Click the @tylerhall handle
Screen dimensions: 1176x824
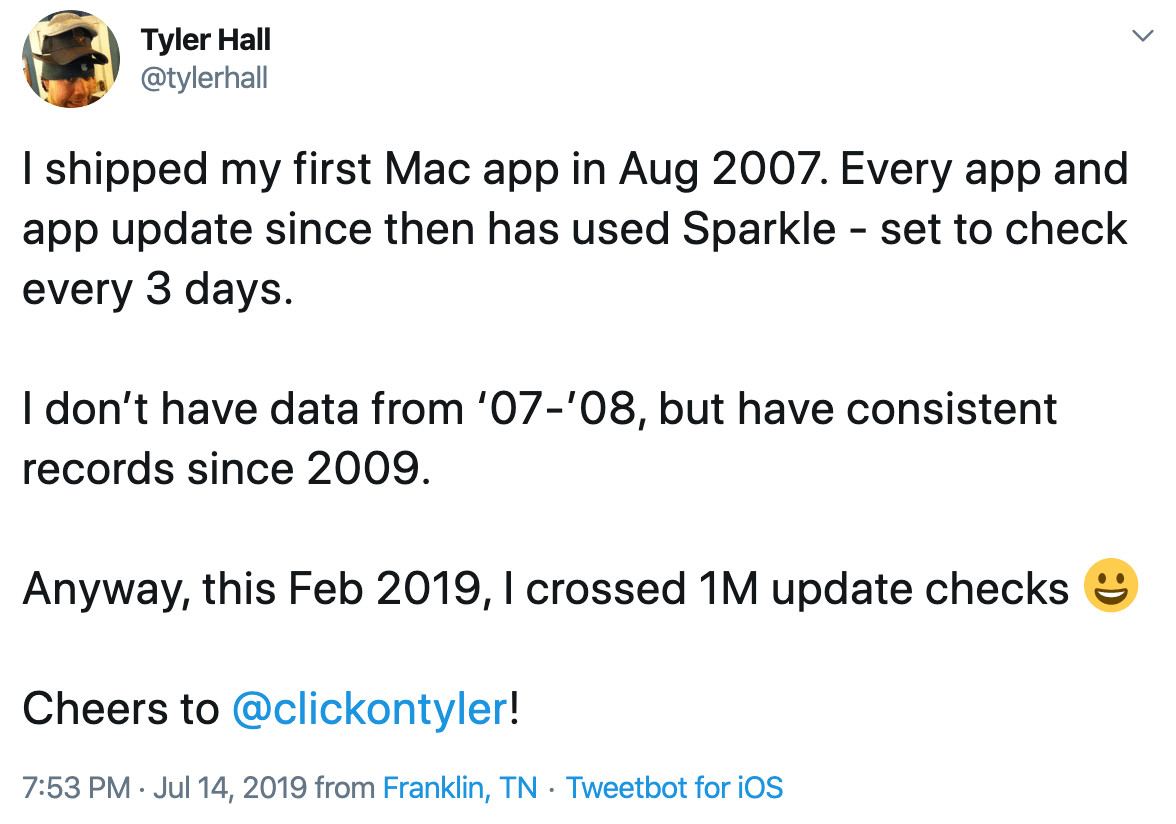[x=204, y=77]
